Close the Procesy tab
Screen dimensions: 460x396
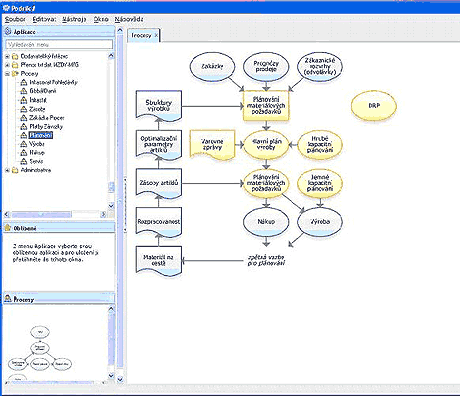click(x=156, y=35)
